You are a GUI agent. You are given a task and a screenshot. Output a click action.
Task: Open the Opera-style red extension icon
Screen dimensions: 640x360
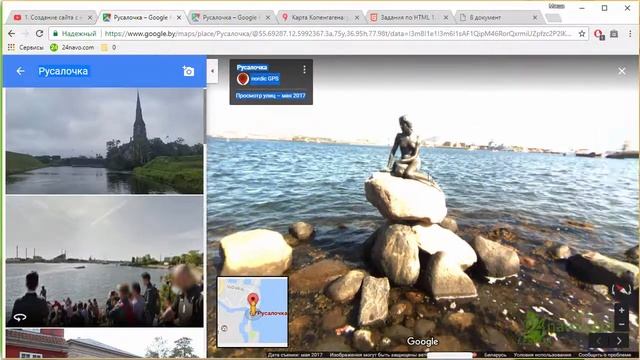point(599,34)
